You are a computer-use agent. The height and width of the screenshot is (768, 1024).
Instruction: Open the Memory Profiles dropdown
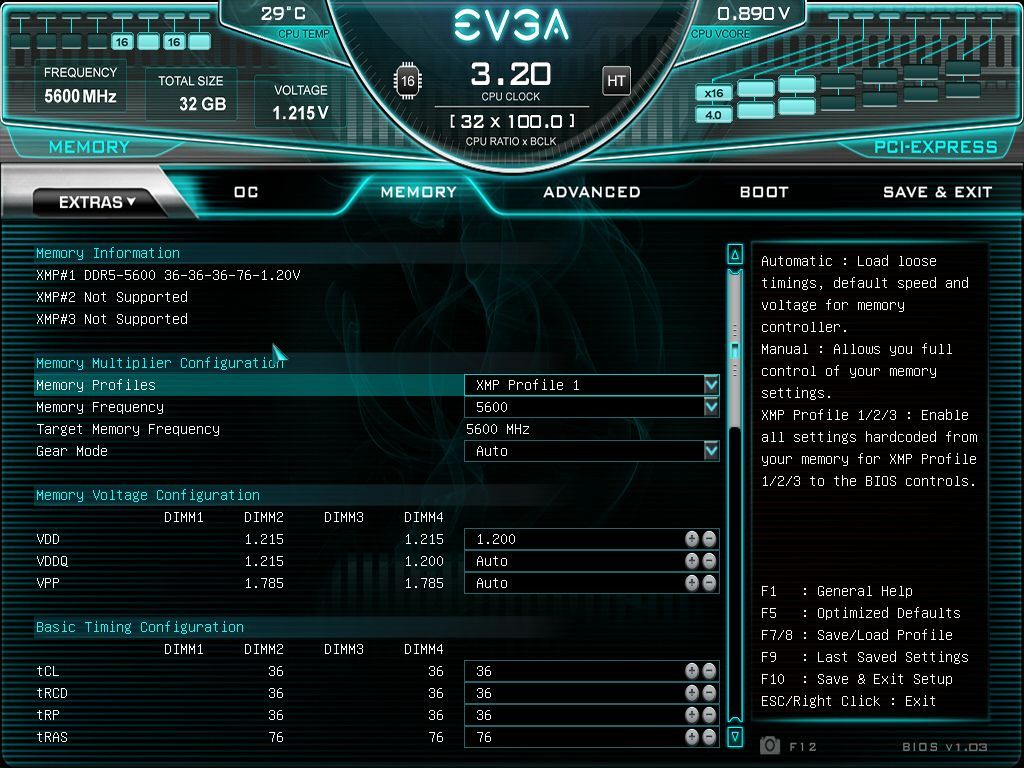pyautogui.click(x=711, y=385)
